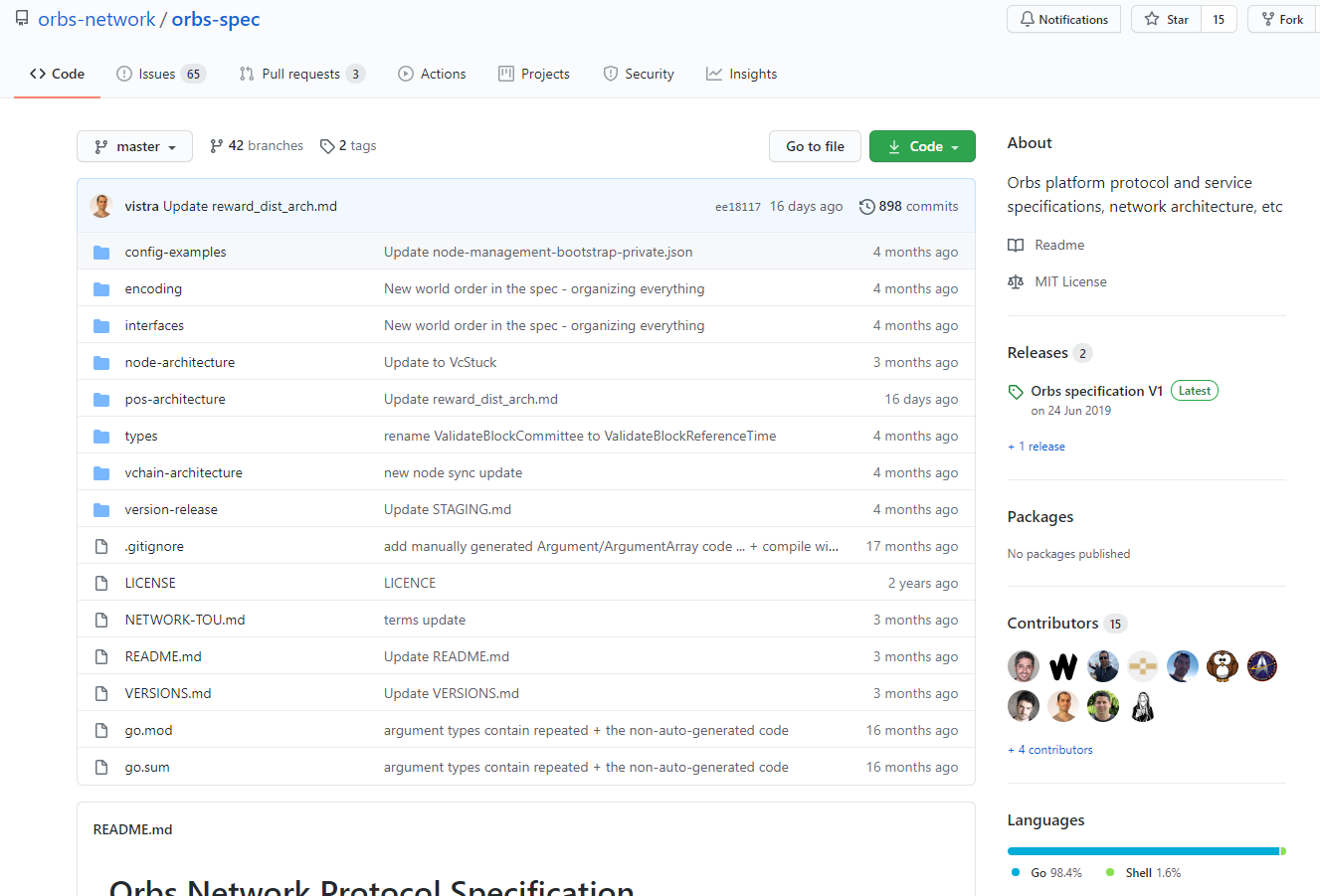Click the file icon next to .gitignore
The image size is (1320, 896).
[x=101, y=547]
